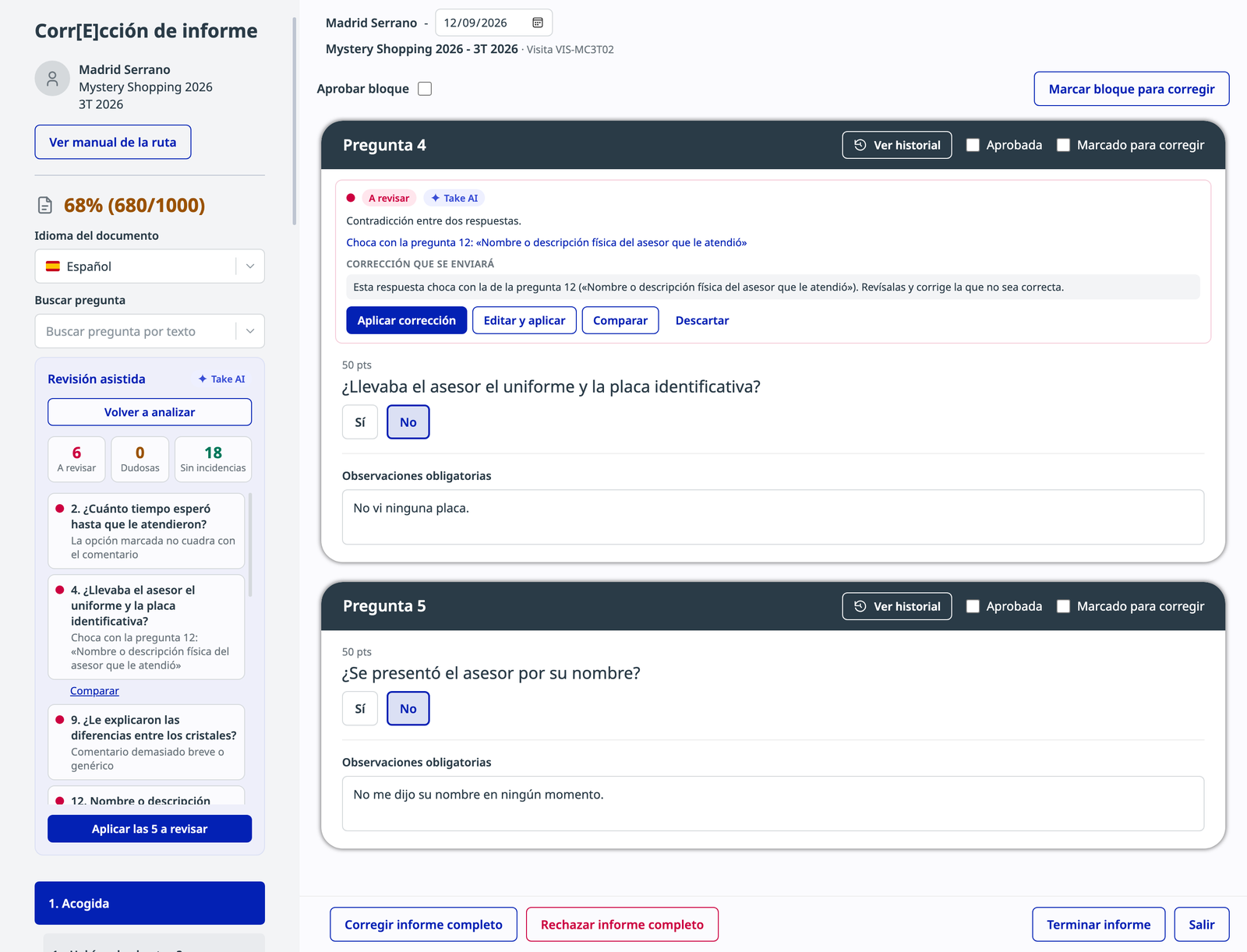Click the Pregunta 4 observaciones text box
This screenshot has width=1247, height=952.
773,517
